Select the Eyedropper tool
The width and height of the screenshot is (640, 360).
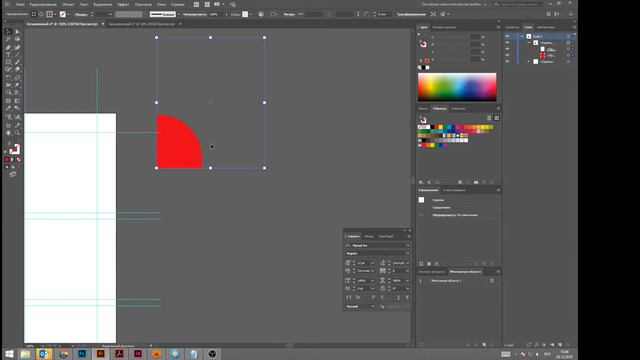[8, 109]
